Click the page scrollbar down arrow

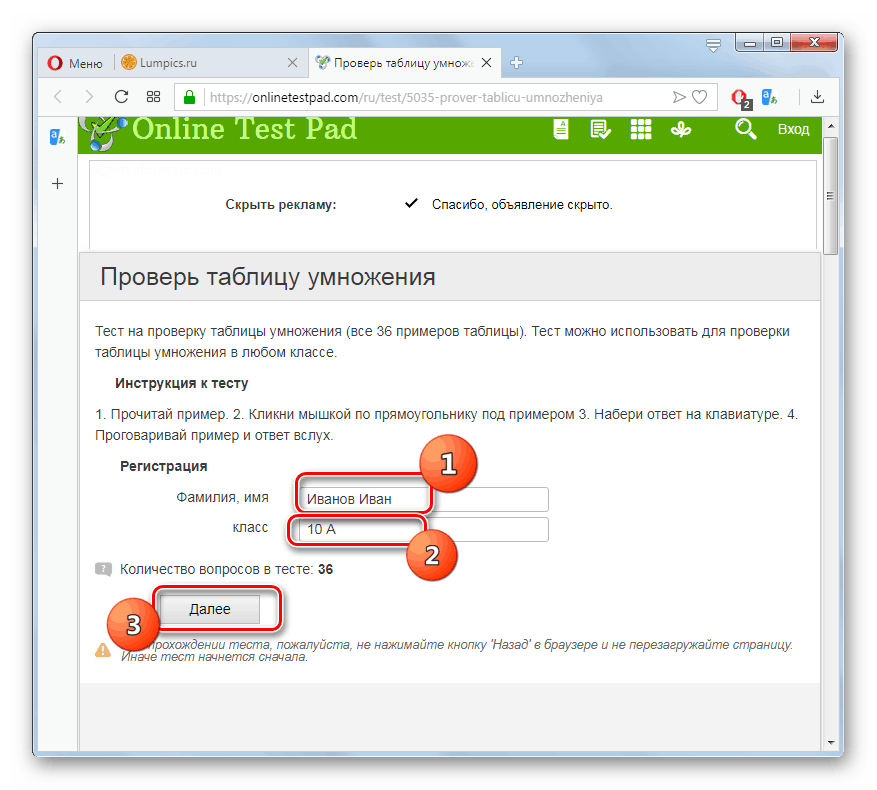pyautogui.click(x=831, y=742)
